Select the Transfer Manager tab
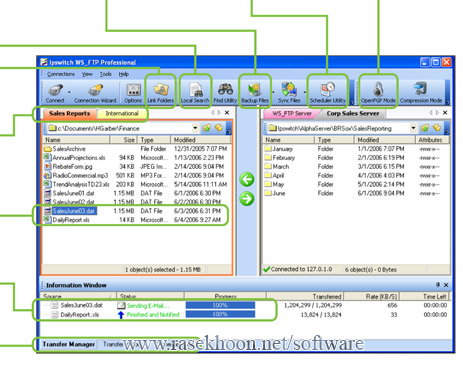 coord(69,344)
